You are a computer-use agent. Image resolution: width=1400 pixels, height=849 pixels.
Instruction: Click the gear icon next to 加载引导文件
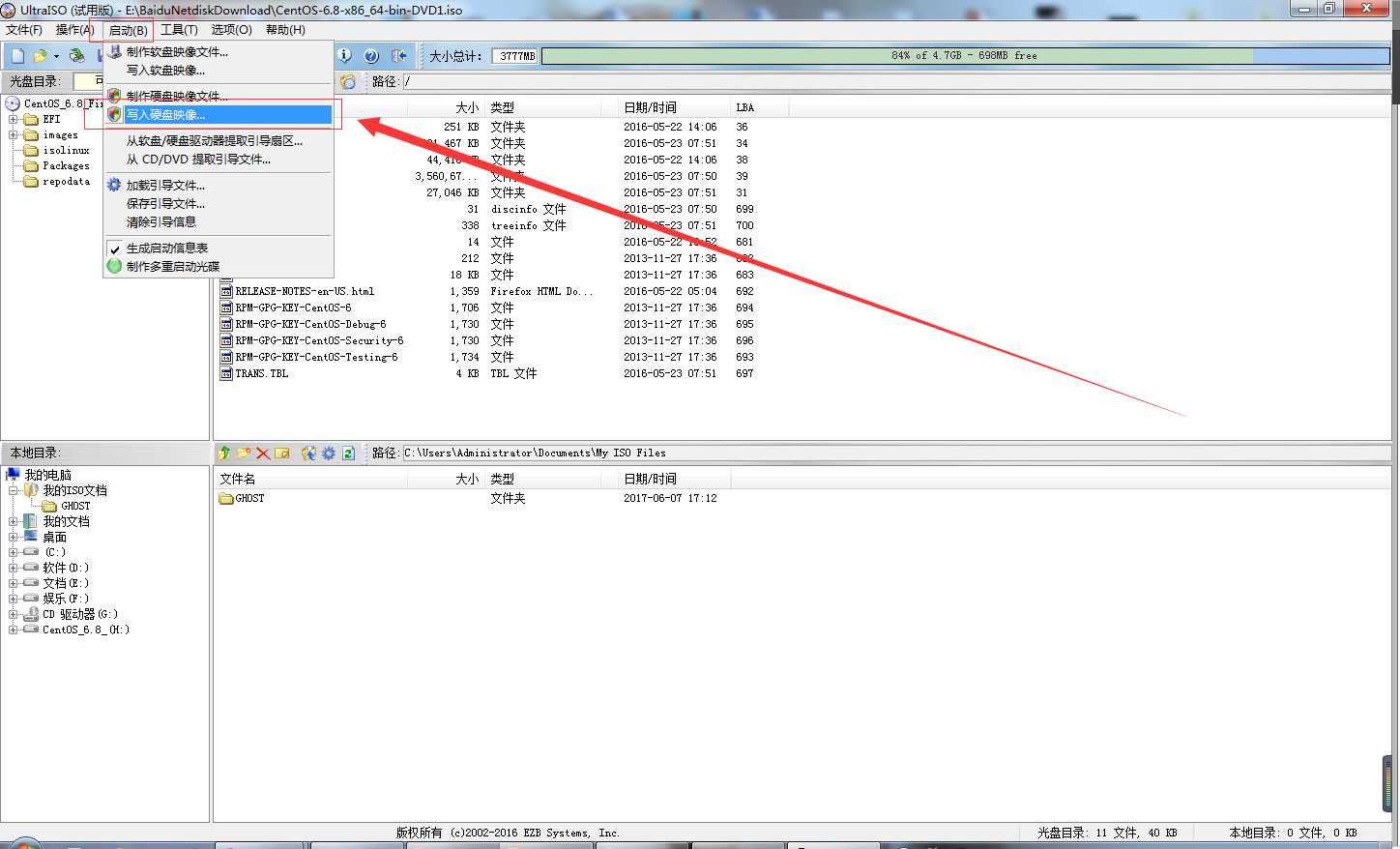[114, 185]
